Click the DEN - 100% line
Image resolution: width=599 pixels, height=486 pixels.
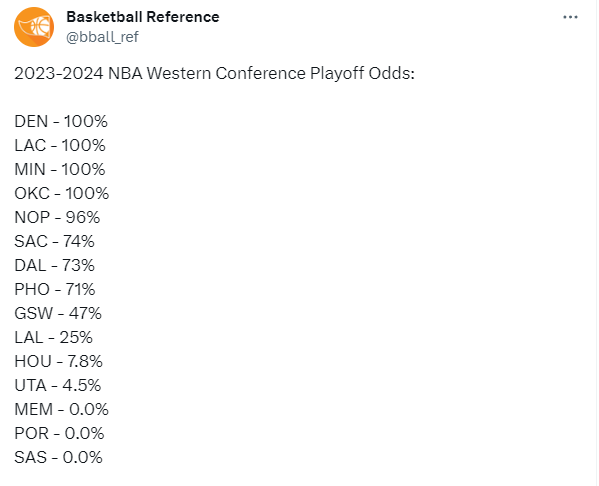61,122
